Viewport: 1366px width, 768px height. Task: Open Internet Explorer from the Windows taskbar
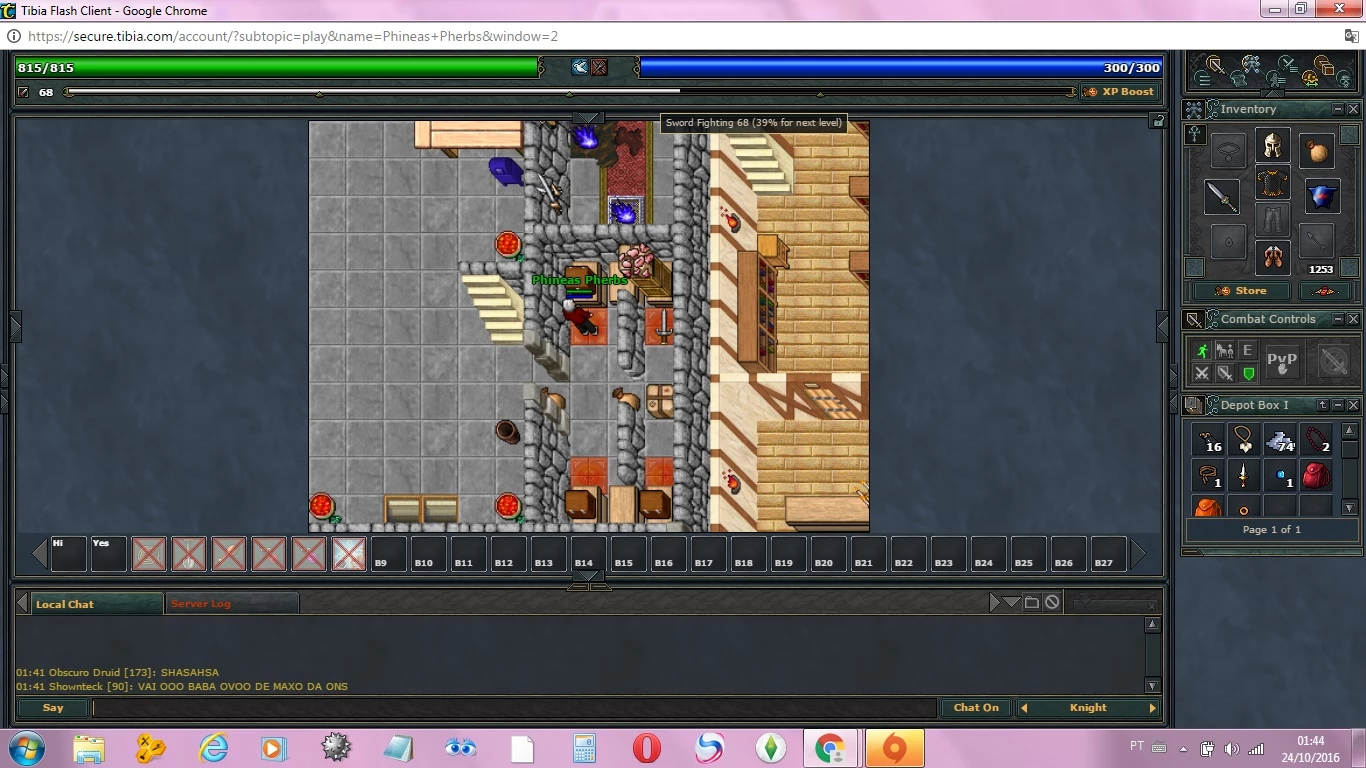tap(214, 748)
